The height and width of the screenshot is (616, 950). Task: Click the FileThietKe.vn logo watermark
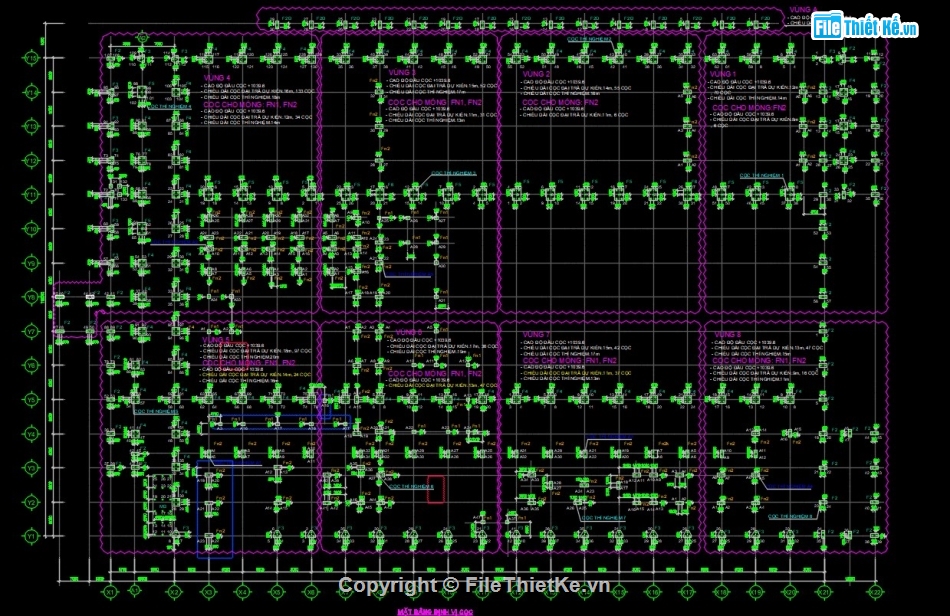click(x=865, y=27)
